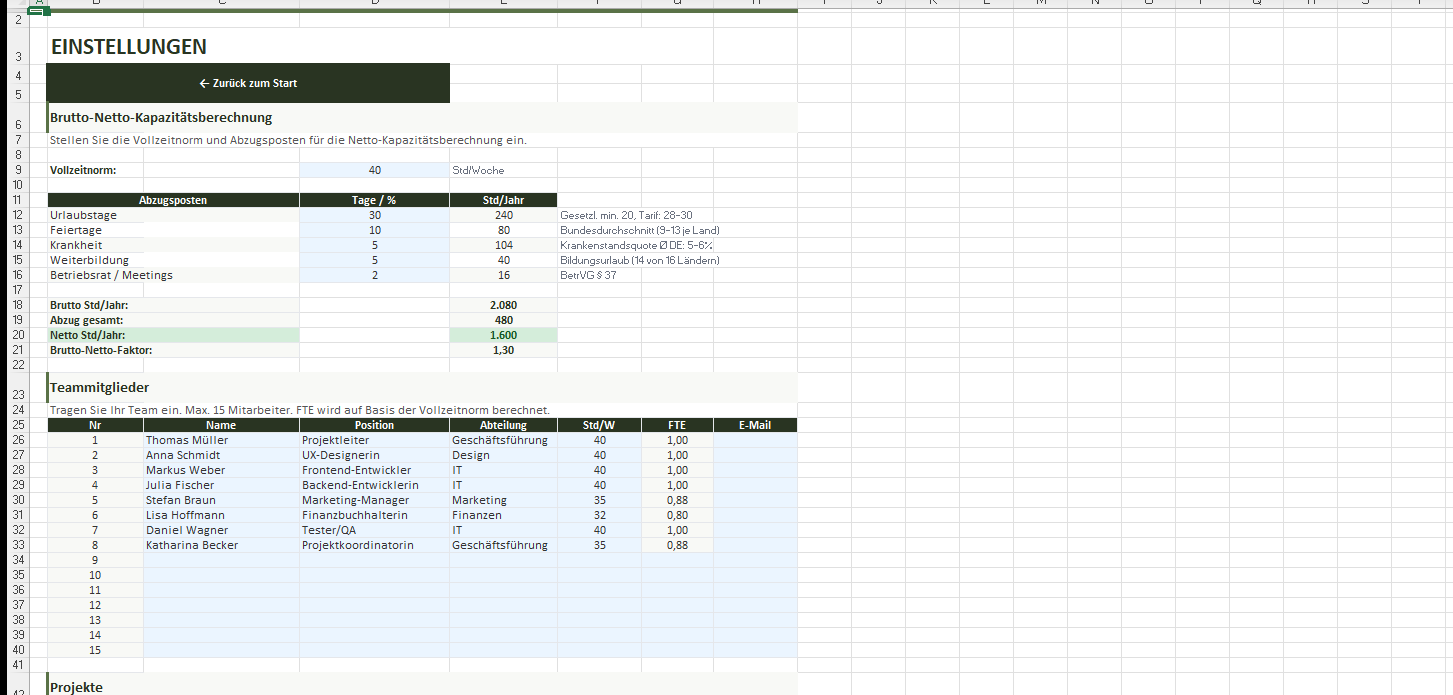Click the EINSTELLUNGEN title cell
The width and height of the screenshot is (1453, 695).
coord(129,47)
